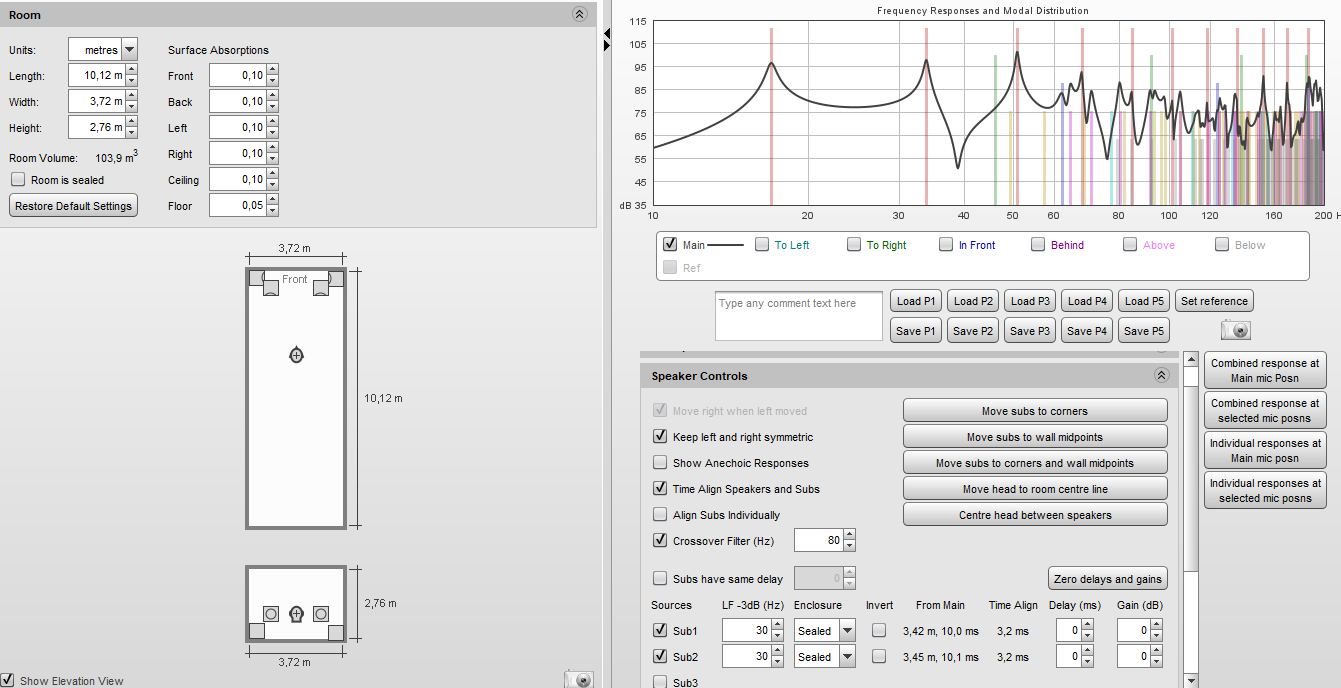1341x688 pixels.
Task: Click the Set reference button
Action: pyautogui.click(x=1214, y=301)
